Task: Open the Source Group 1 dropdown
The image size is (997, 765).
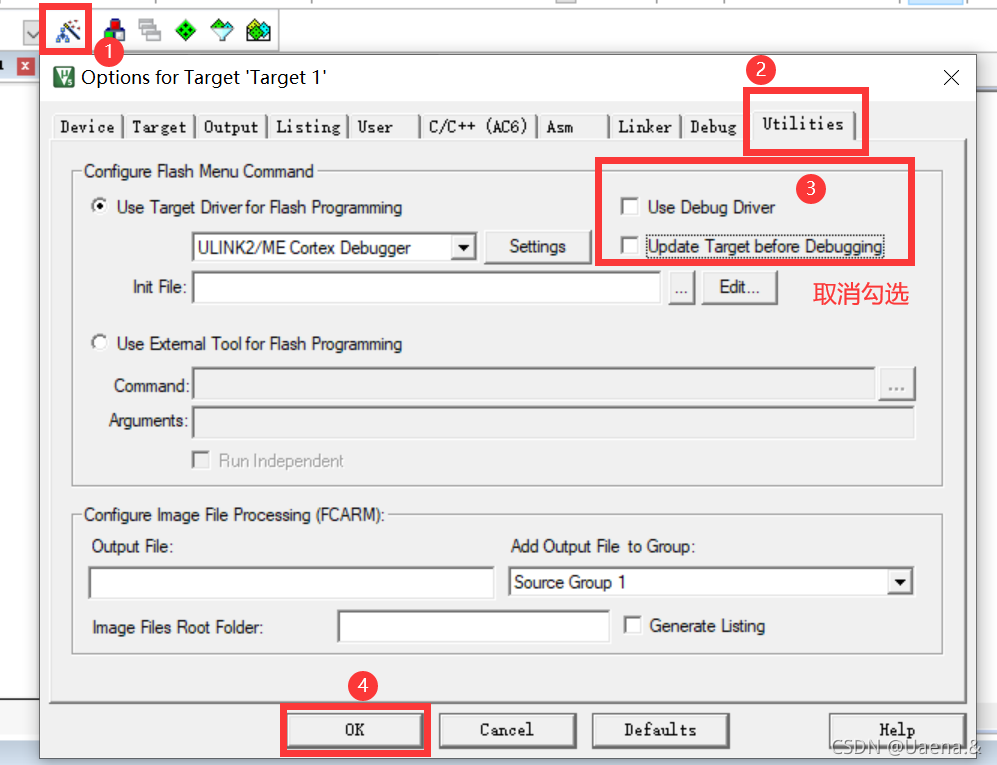Action: [900, 582]
